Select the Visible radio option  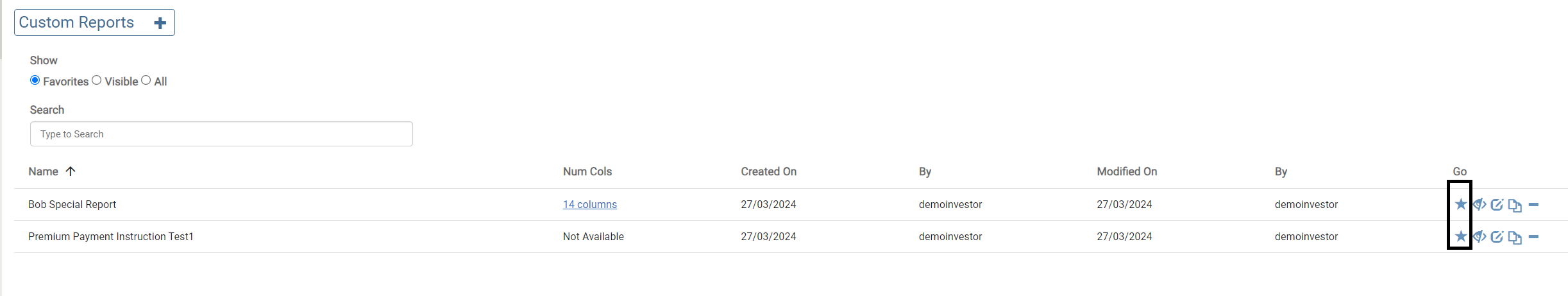point(97,80)
